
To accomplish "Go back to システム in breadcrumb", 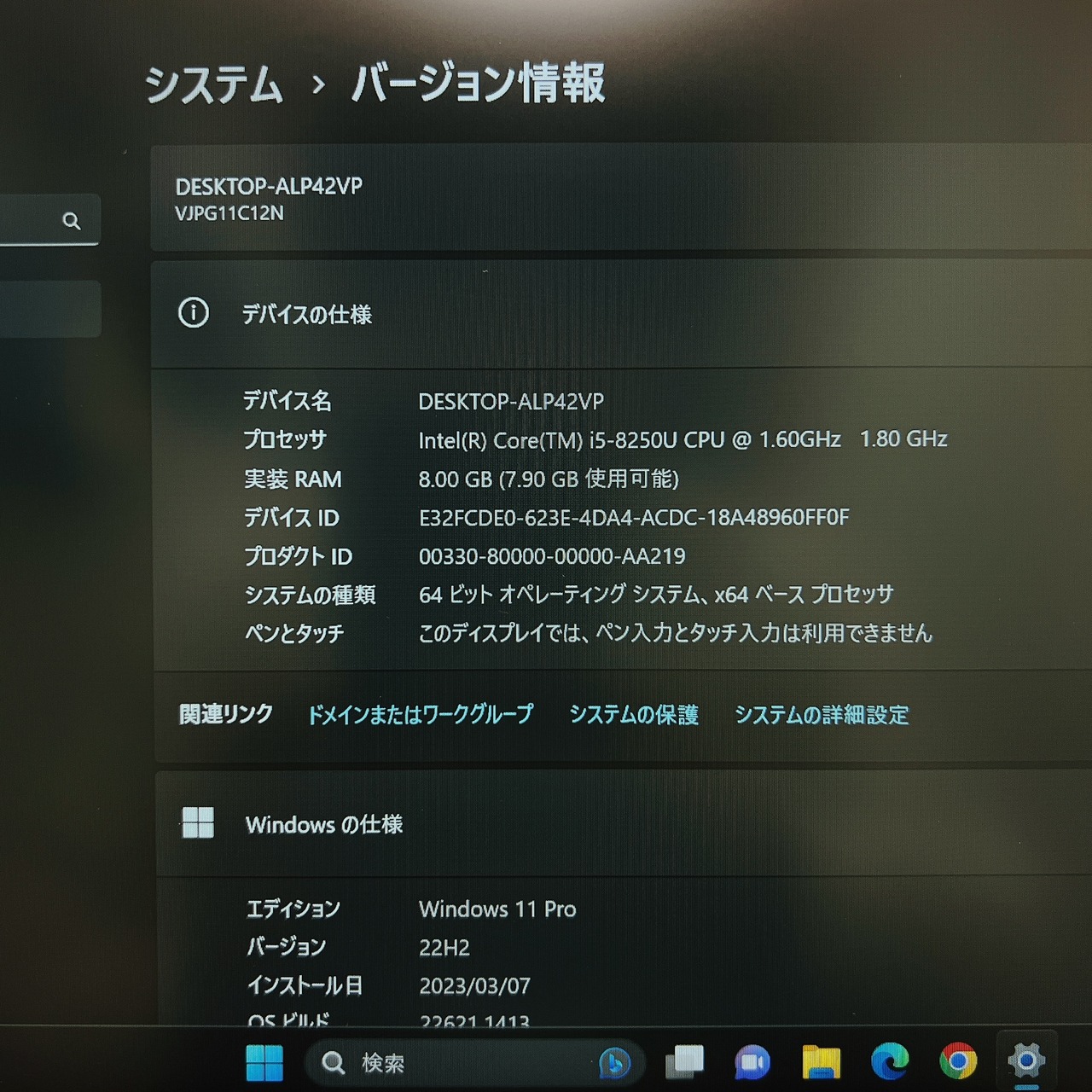I will tap(213, 85).
